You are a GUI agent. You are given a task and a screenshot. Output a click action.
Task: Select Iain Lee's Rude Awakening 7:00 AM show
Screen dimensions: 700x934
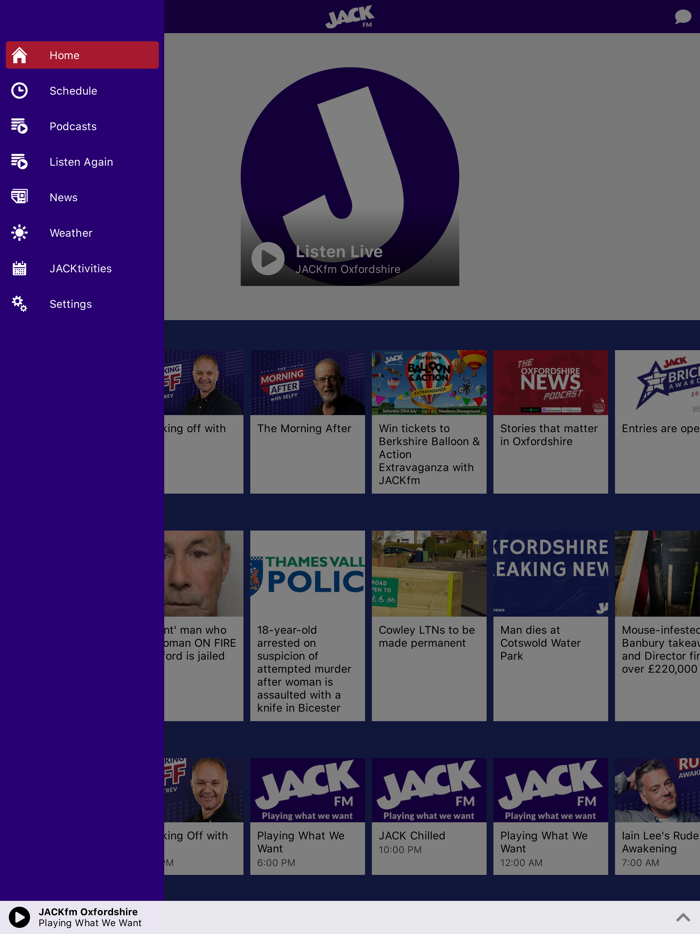(x=657, y=816)
